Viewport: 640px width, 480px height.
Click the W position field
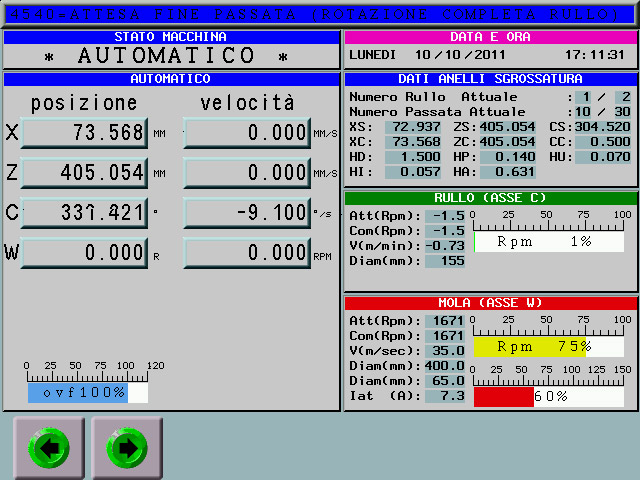point(84,253)
